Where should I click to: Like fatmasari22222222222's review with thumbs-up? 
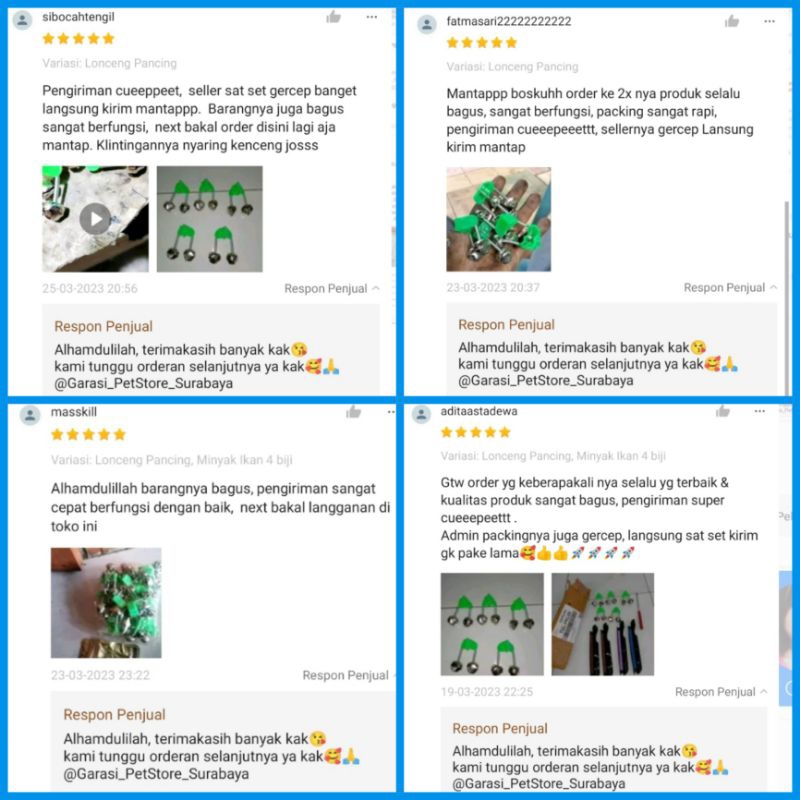coord(732,21)
